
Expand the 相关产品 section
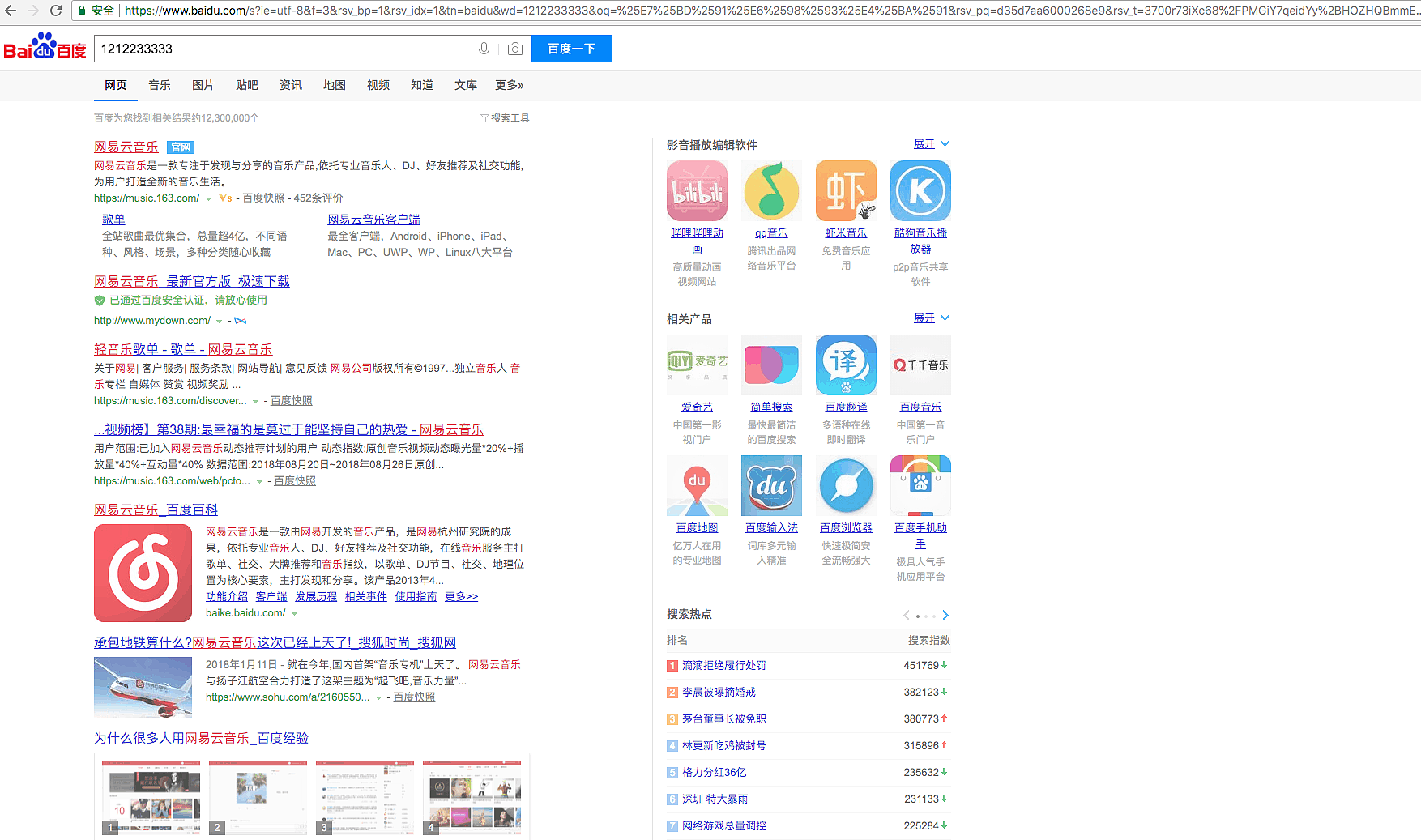[931, 318]
